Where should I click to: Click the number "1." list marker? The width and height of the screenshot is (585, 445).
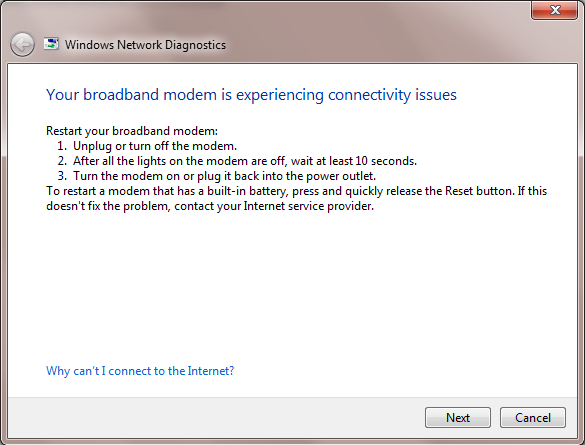pyautogui.click(x=62, y=146)
